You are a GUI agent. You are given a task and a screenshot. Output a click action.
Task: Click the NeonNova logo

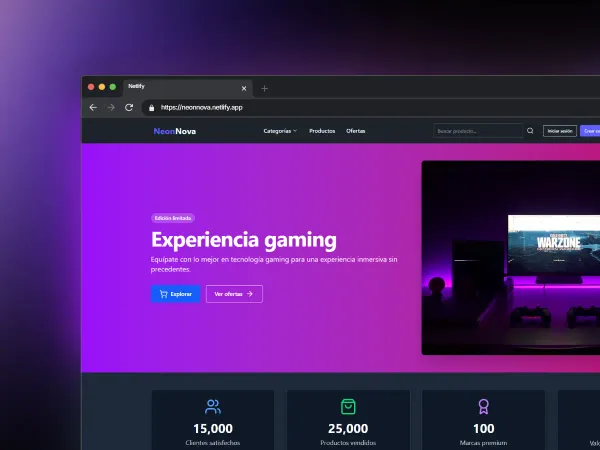coord(175,131)
